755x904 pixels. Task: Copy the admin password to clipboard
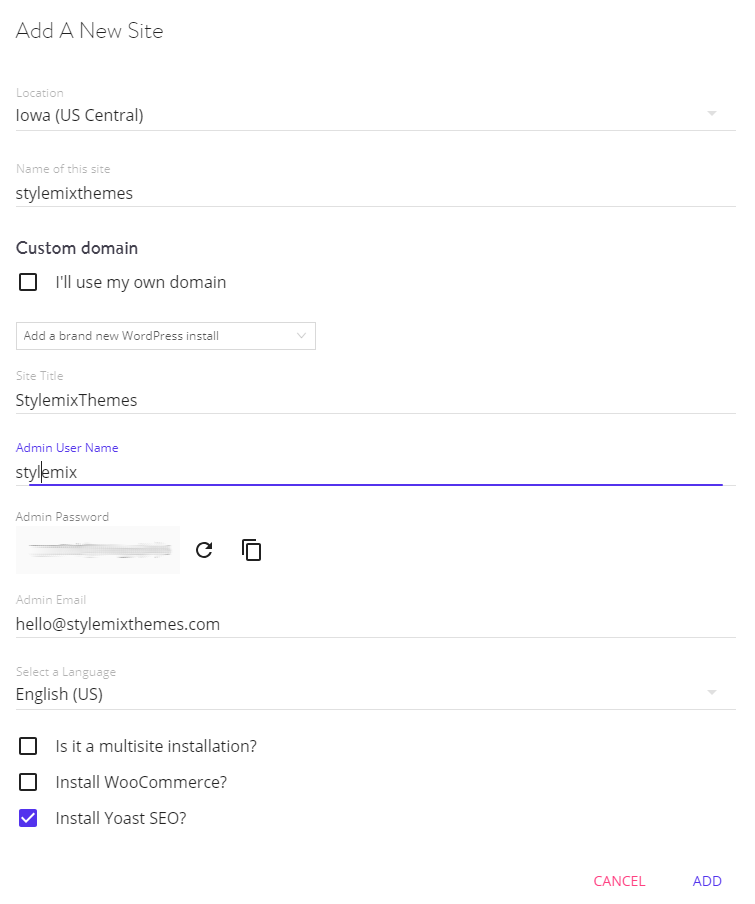252,550
